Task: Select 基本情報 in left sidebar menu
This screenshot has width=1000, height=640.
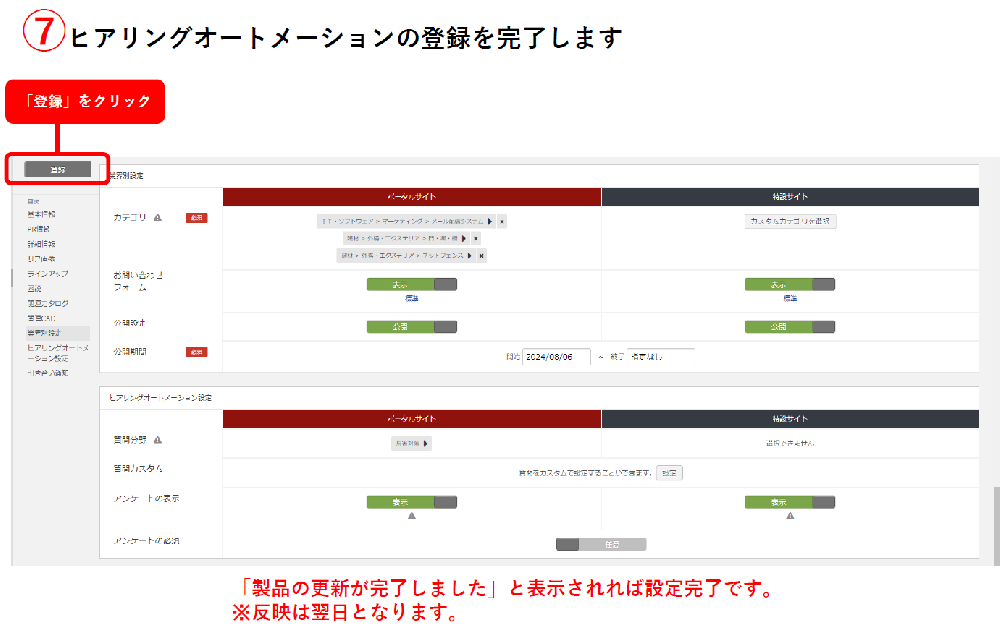Action: (41, 214)
